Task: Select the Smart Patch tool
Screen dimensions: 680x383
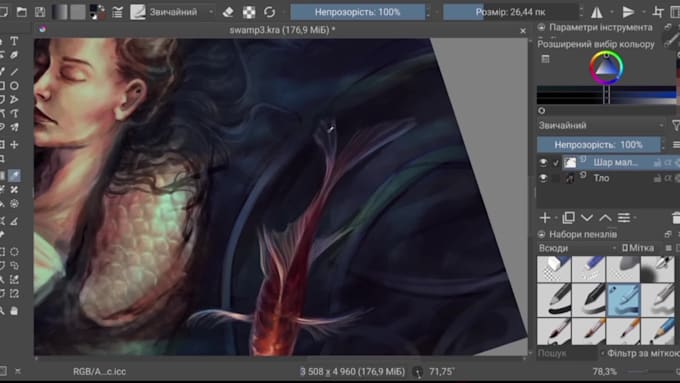Action: 14,190
